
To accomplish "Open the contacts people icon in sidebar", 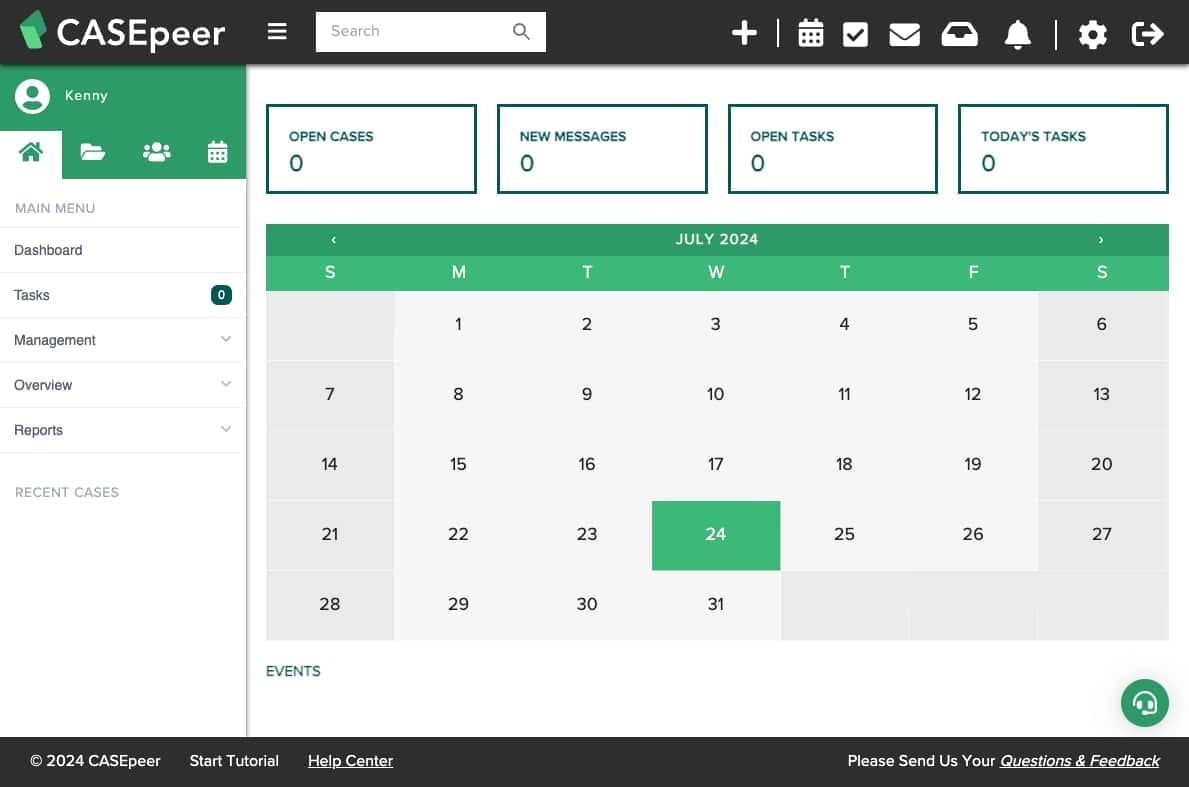I will pos(156,151).
